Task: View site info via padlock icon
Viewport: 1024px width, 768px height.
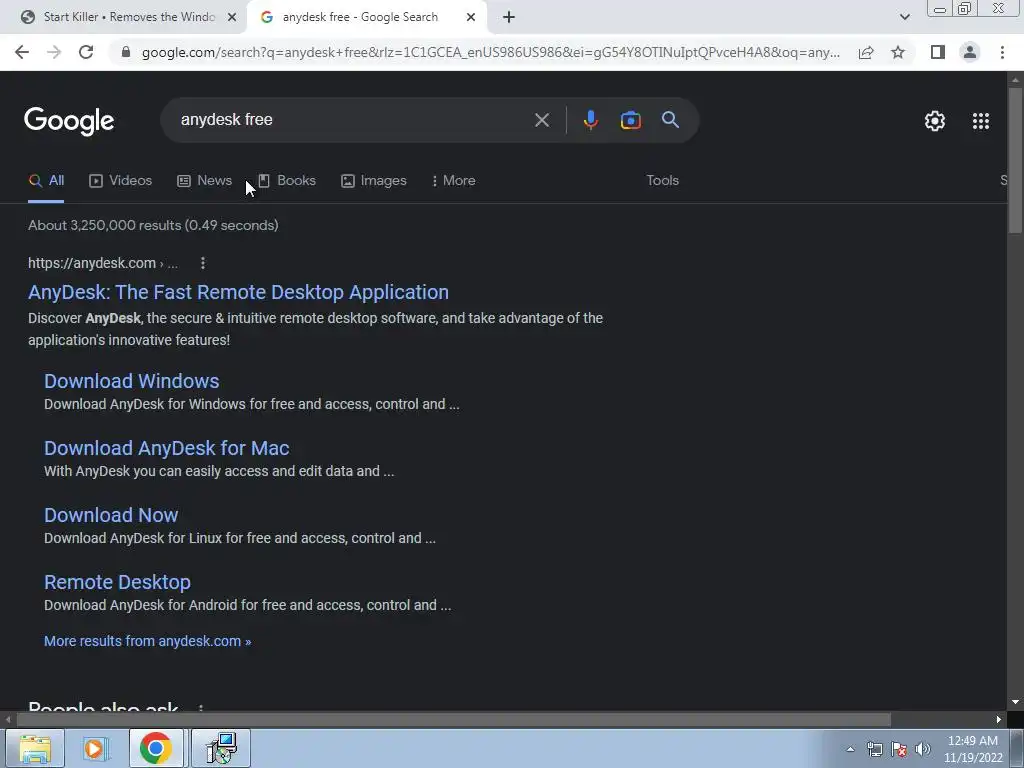Action: (x=126, y=52)
